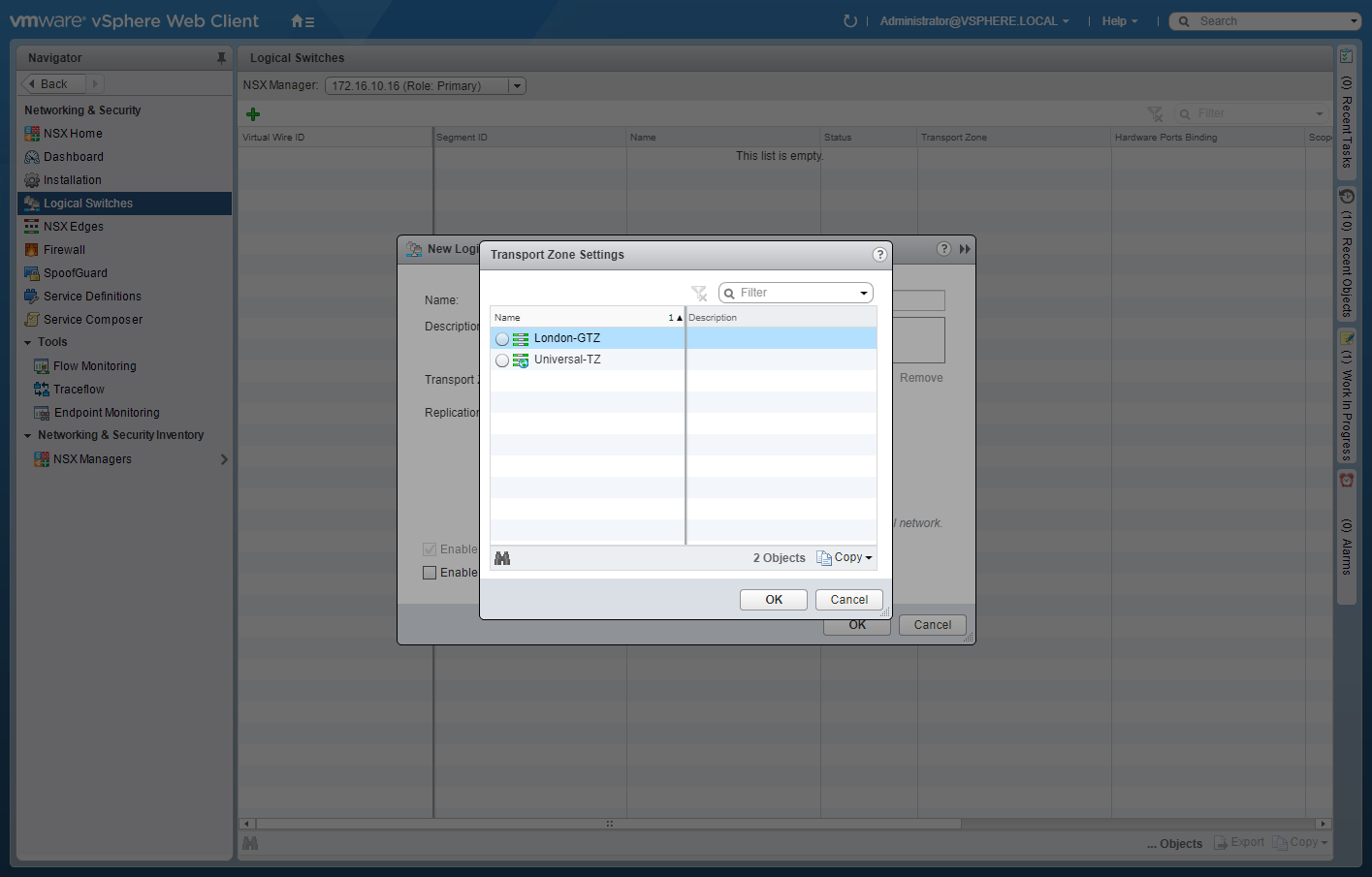Click the binoculars find icon in the dialog
Screen dimensions: 1372x877
[x=502, y=558]
